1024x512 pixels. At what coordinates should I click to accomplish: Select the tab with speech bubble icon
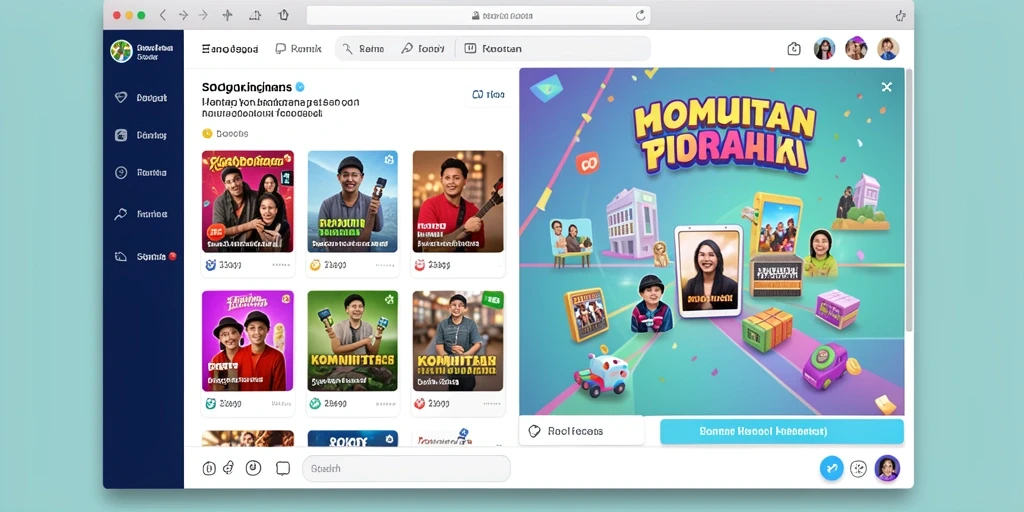tap(298, 48)
